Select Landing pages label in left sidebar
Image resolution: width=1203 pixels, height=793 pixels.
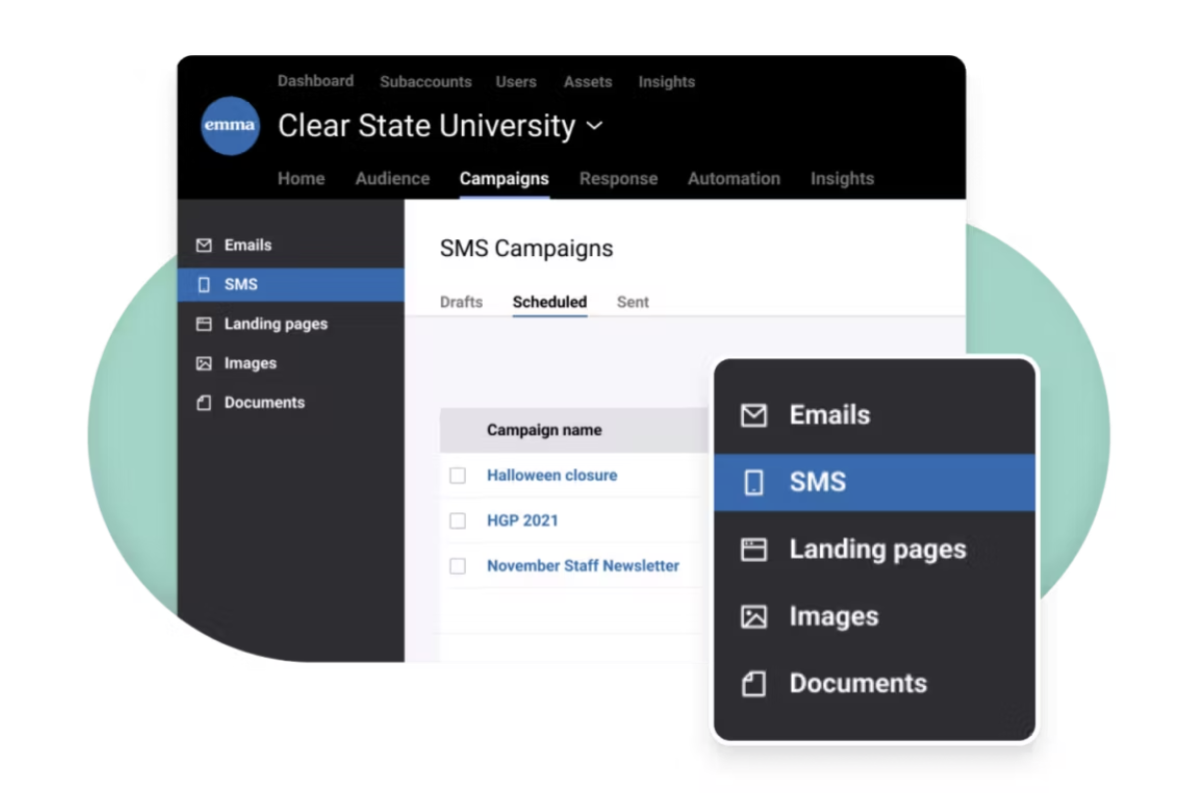coord(276,324)
